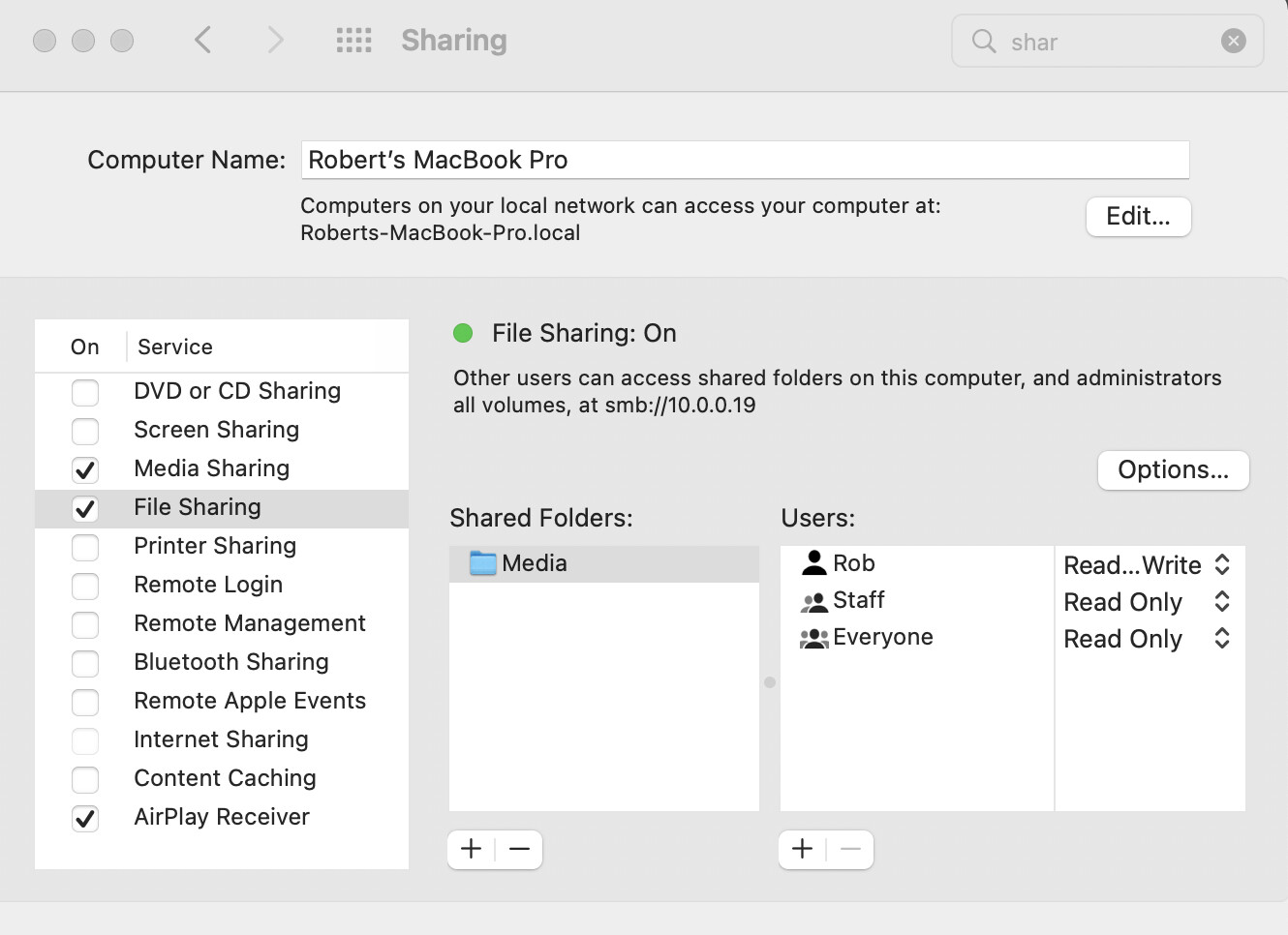This screenshot has height=935, width=1288.
Task: Select Remote Login service row
Action: [x=222, y=585]
